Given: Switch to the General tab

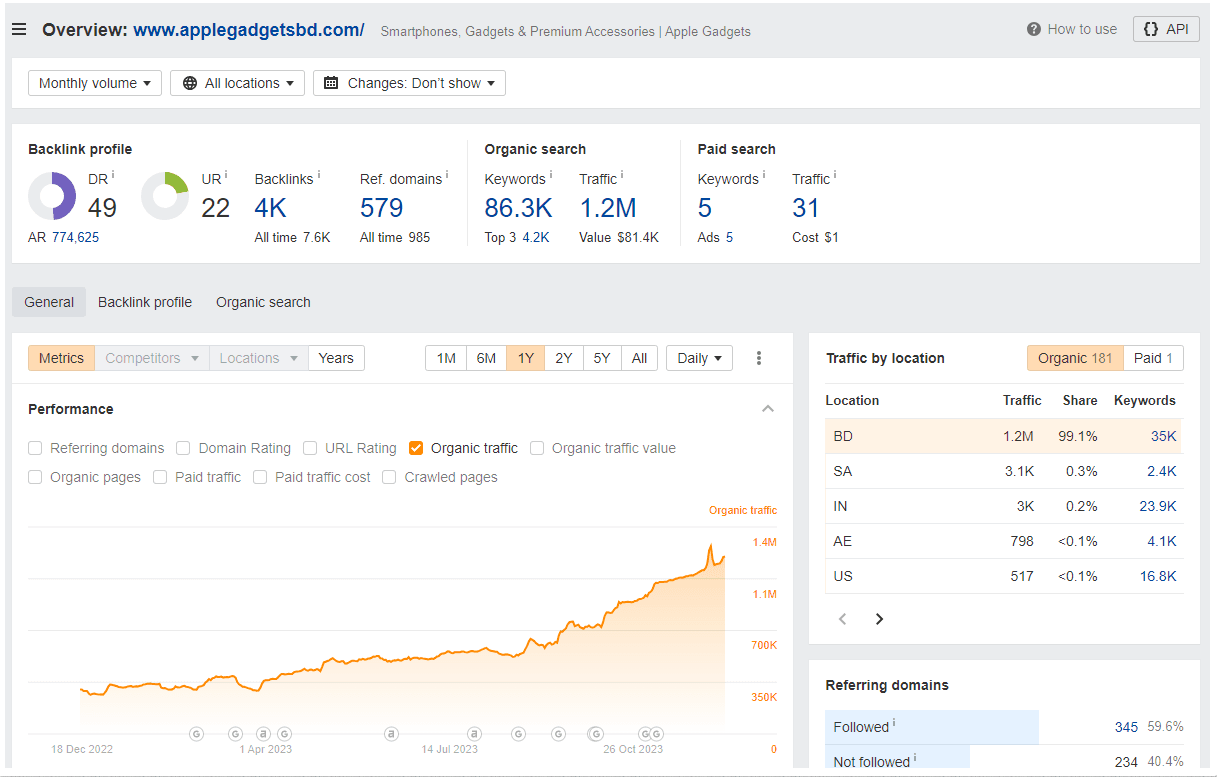Looking at the screenshot, I should pyautogui.click(x=49, y=302).
